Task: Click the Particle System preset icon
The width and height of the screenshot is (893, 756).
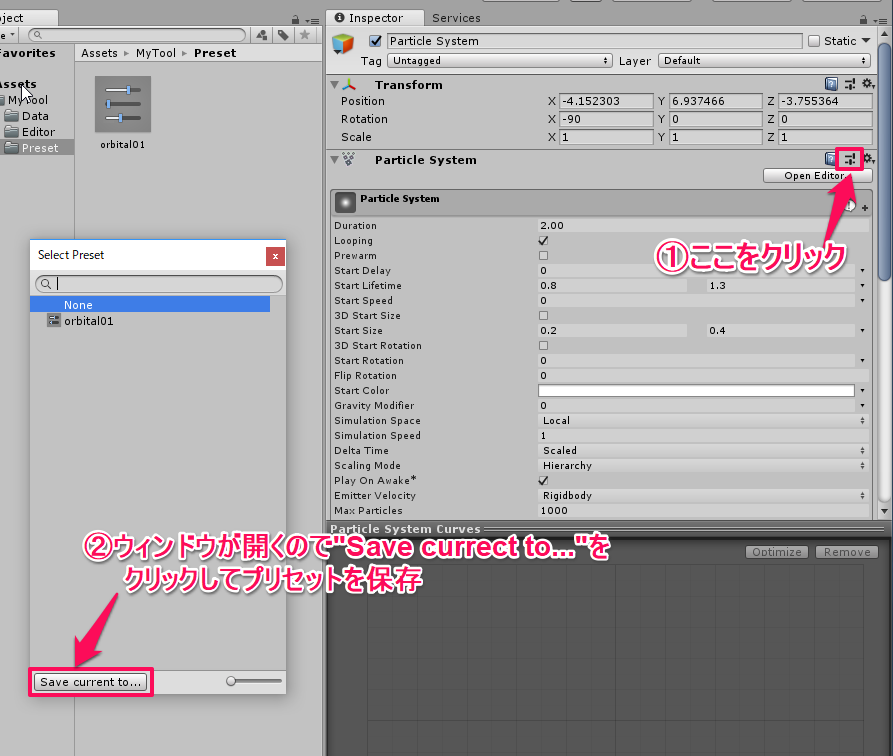Action: coord(850,160)
